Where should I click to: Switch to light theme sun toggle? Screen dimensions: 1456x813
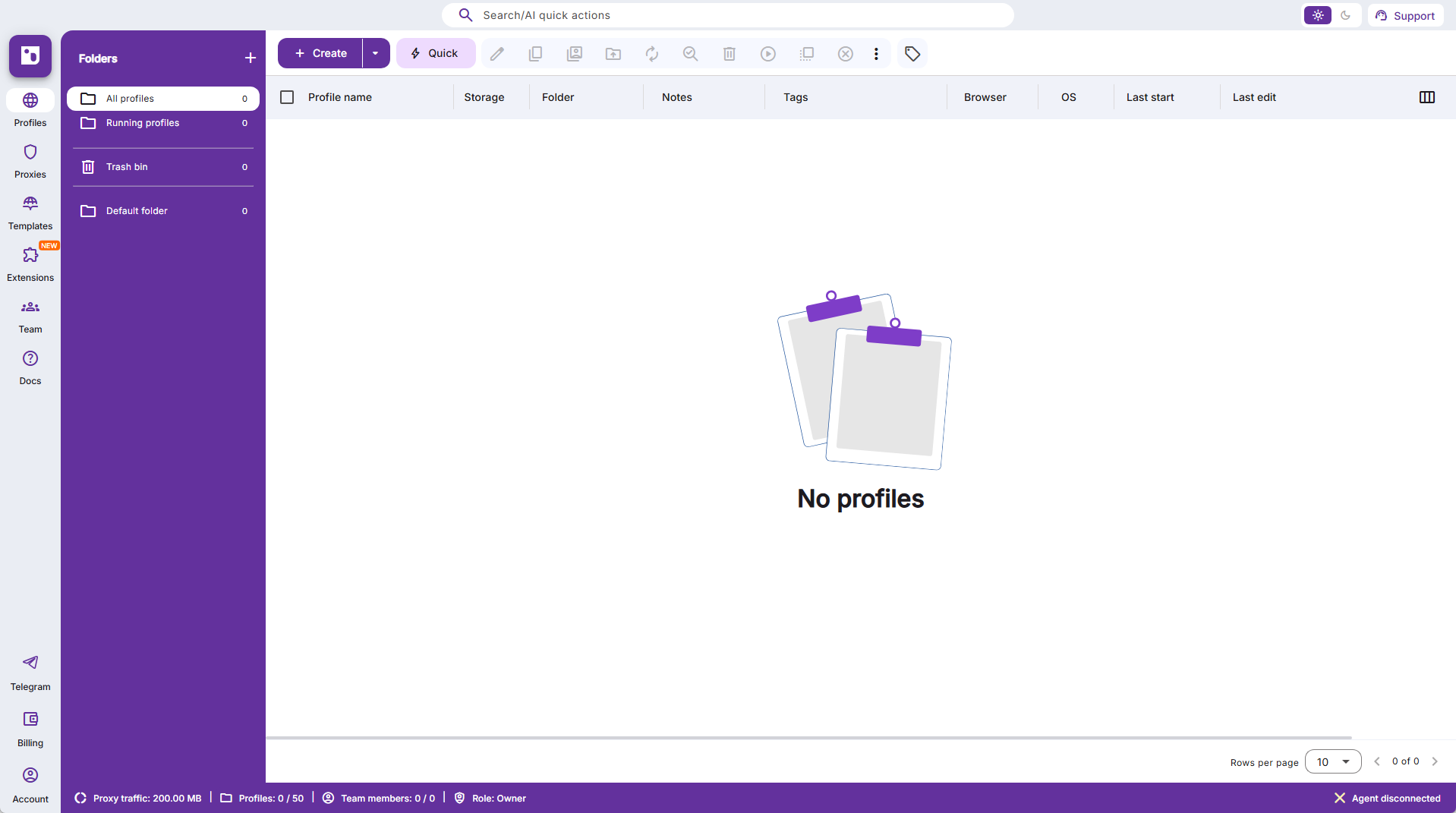(1318, 15)
